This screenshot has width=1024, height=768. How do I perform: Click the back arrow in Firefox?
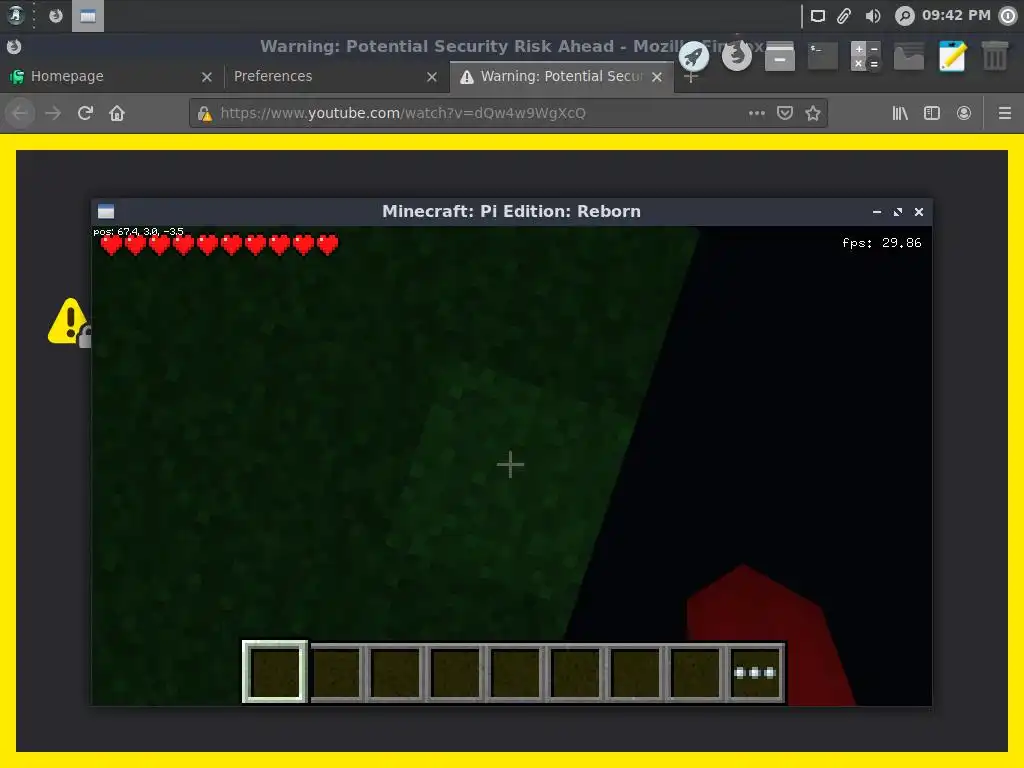20,113
